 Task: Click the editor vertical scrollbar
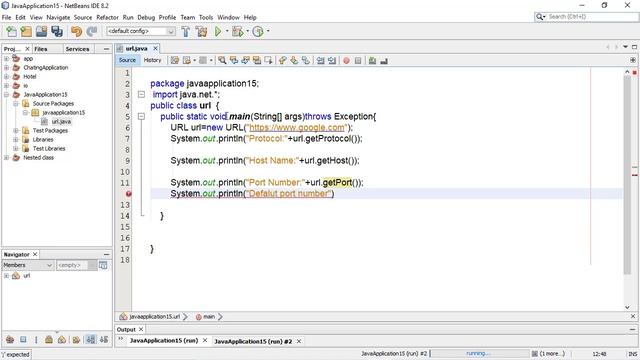point(627,176)
